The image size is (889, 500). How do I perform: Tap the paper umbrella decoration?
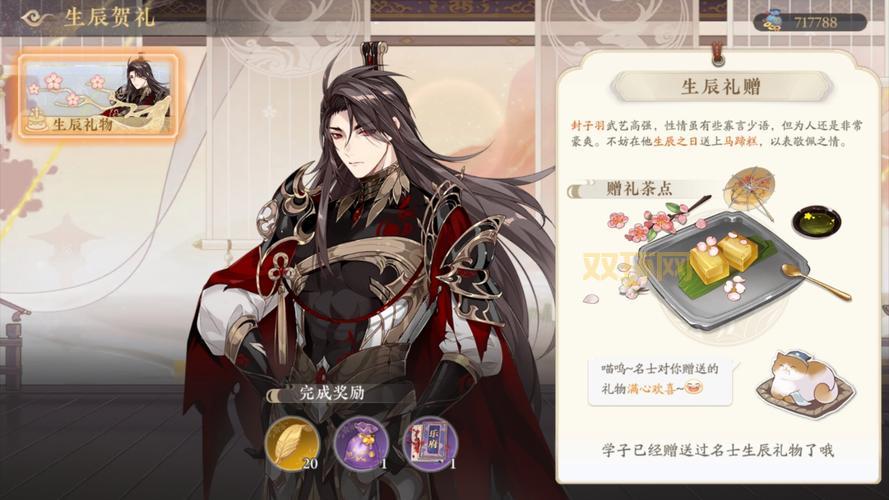coord(750,187)
